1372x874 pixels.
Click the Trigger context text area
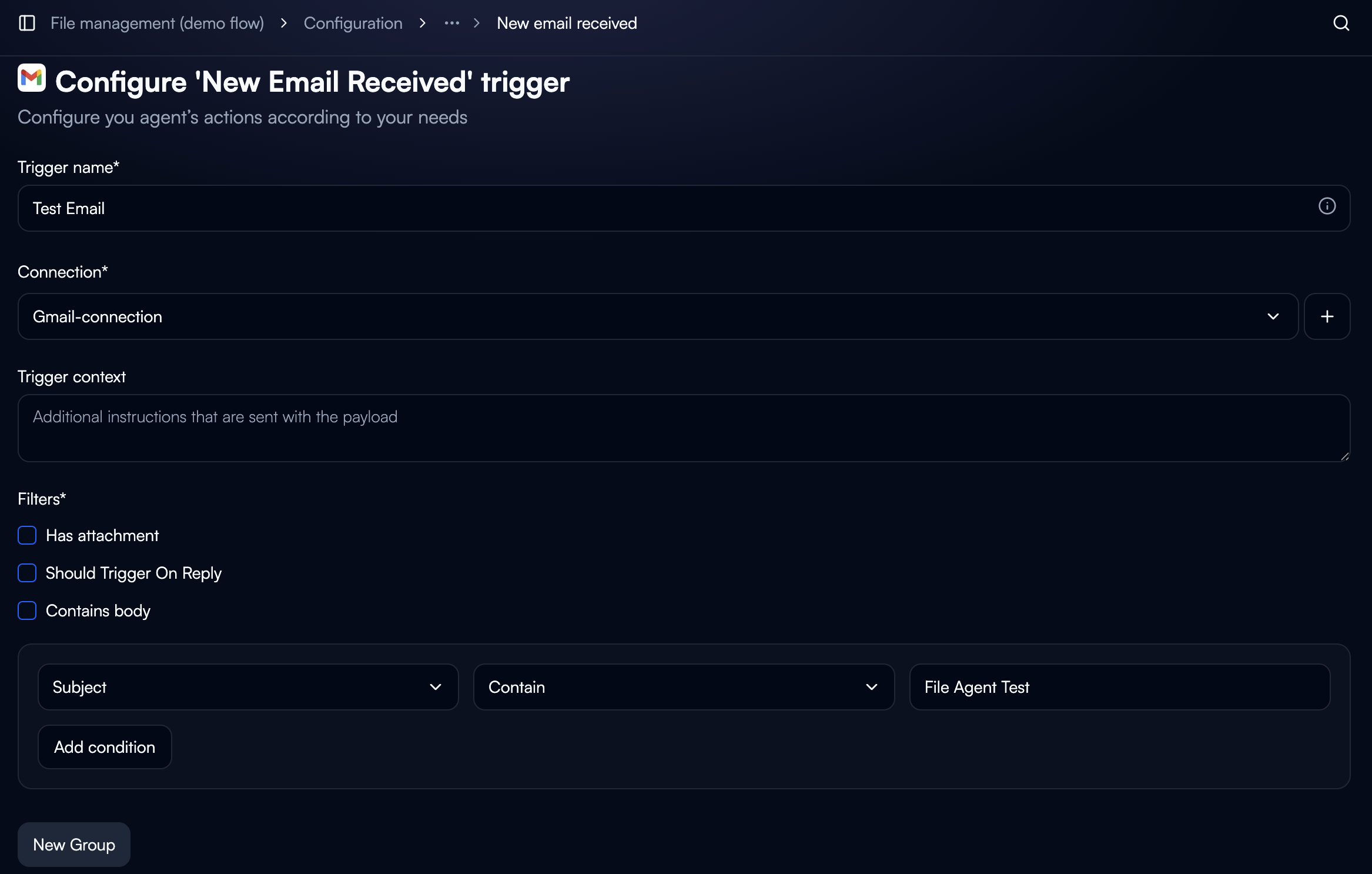[684, 428]
